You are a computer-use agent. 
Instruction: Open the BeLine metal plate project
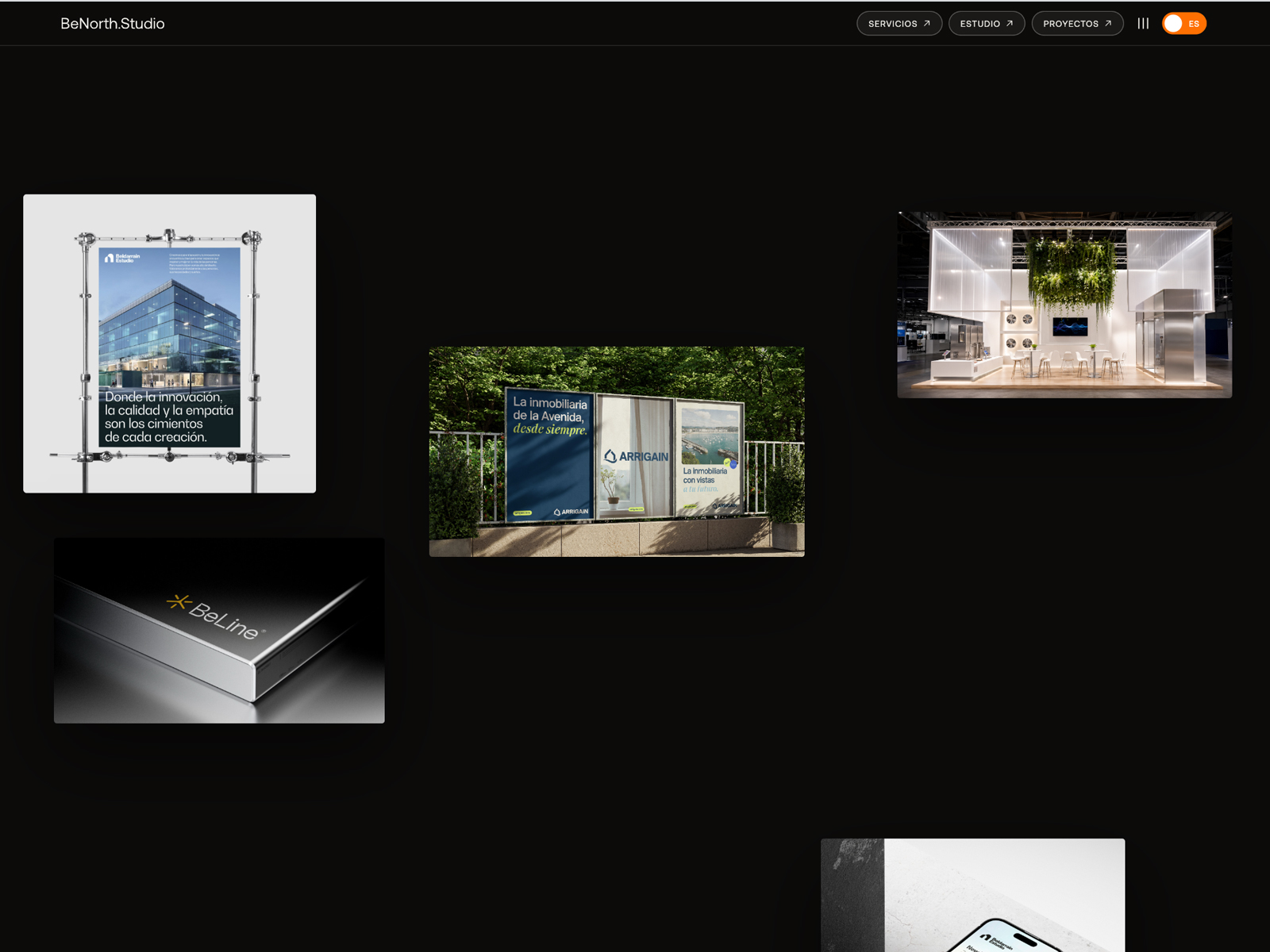(219, 631)
